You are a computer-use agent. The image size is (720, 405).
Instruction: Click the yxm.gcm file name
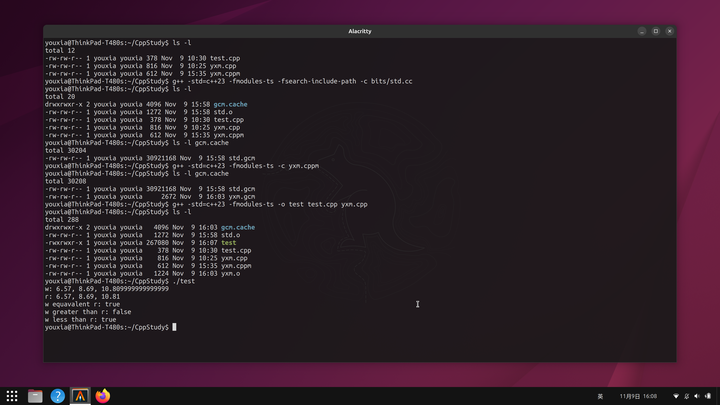[x=242, y=197]
